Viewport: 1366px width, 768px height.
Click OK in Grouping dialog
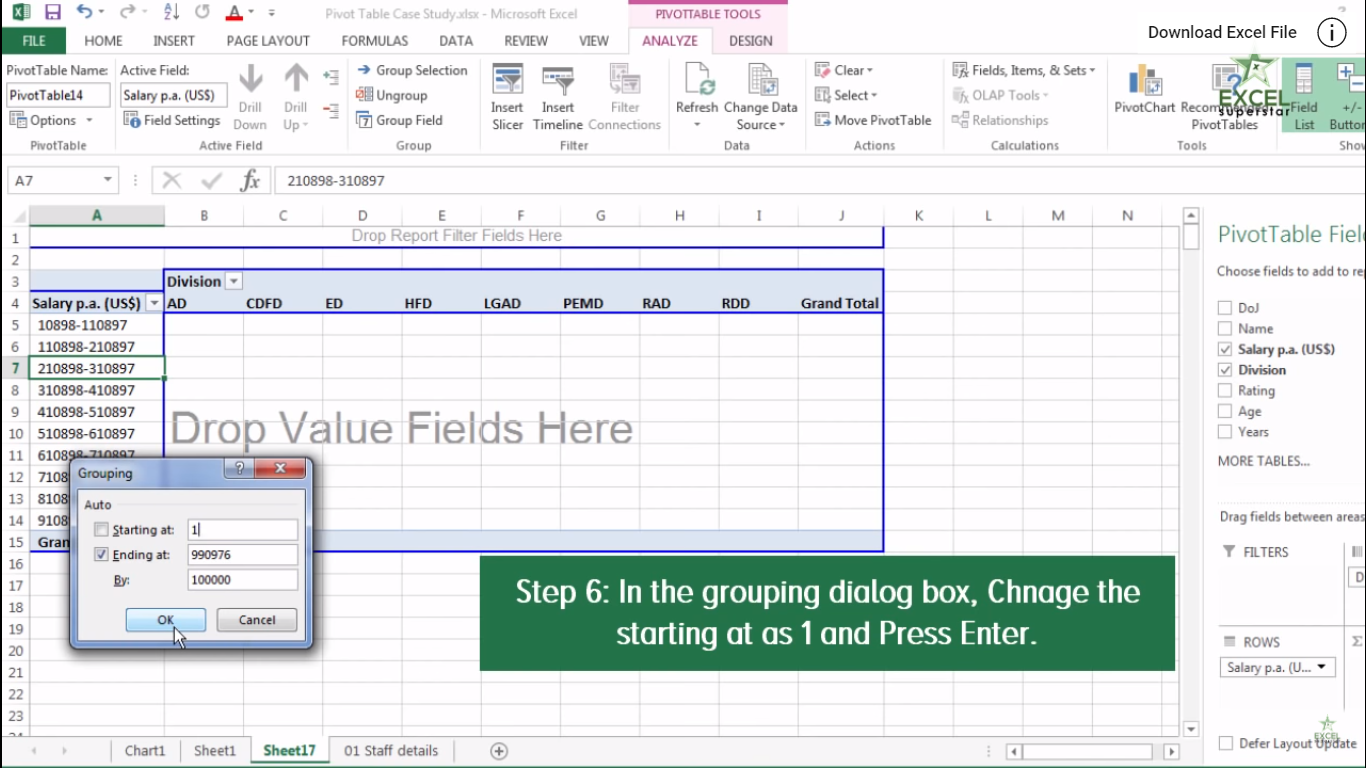(x=166, y=620)
